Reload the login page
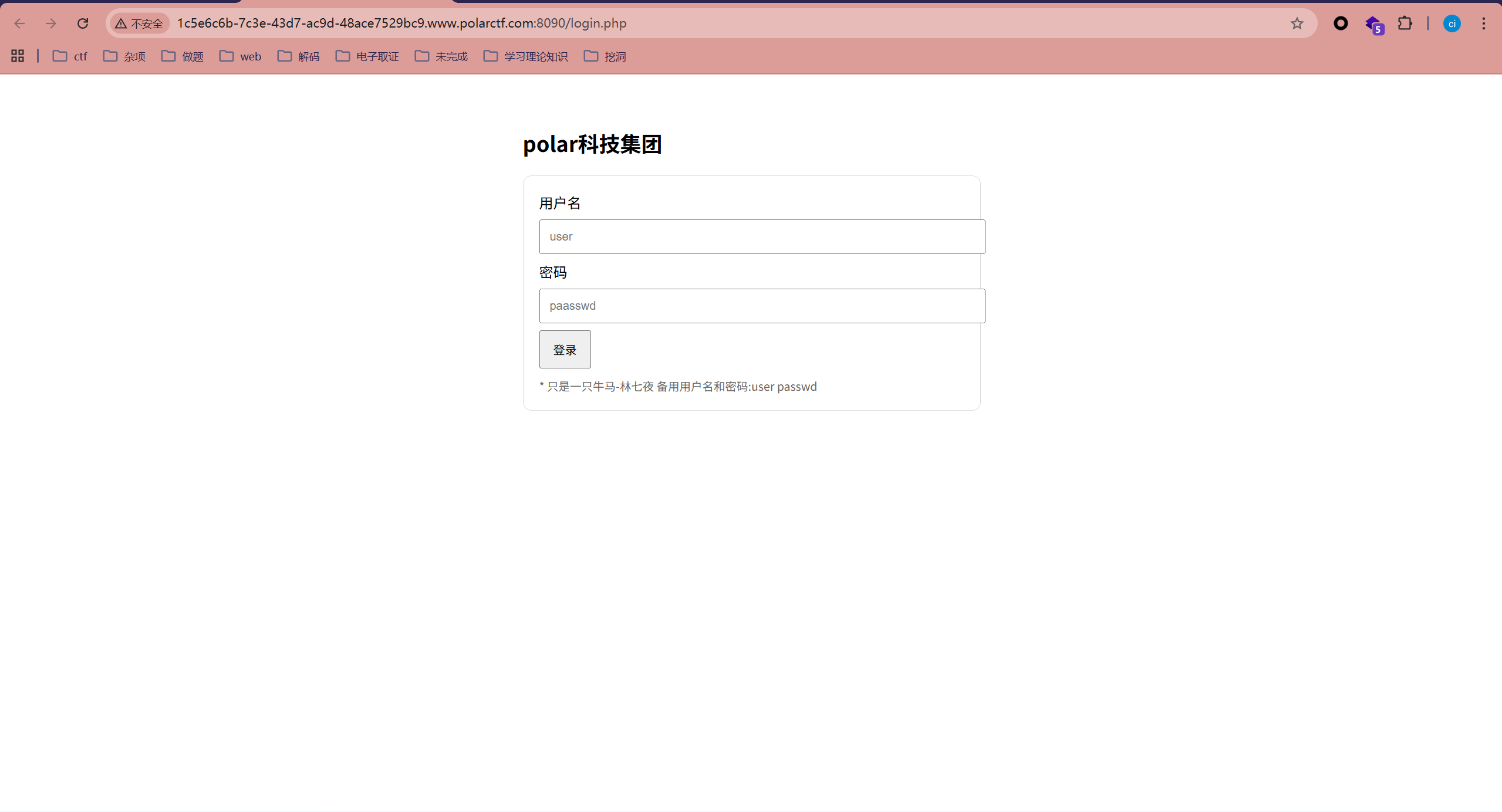 point(83,23)
